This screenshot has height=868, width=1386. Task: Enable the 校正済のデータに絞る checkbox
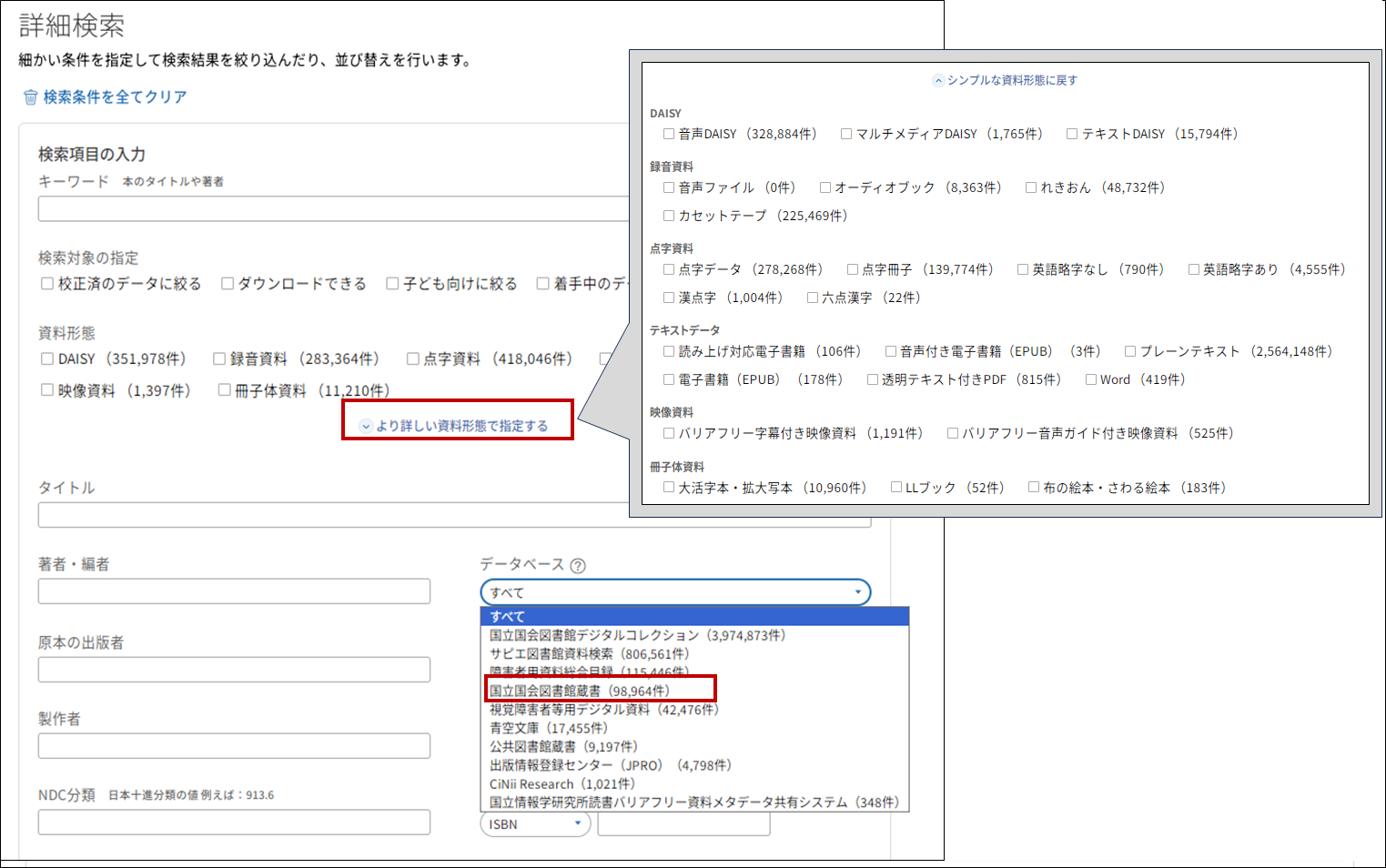[47, 284]
